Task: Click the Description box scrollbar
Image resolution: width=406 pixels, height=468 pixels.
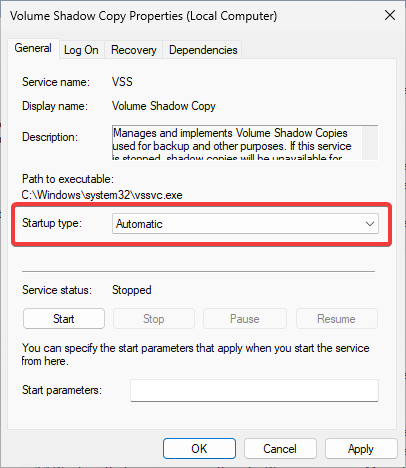Action: click(370, 143)
